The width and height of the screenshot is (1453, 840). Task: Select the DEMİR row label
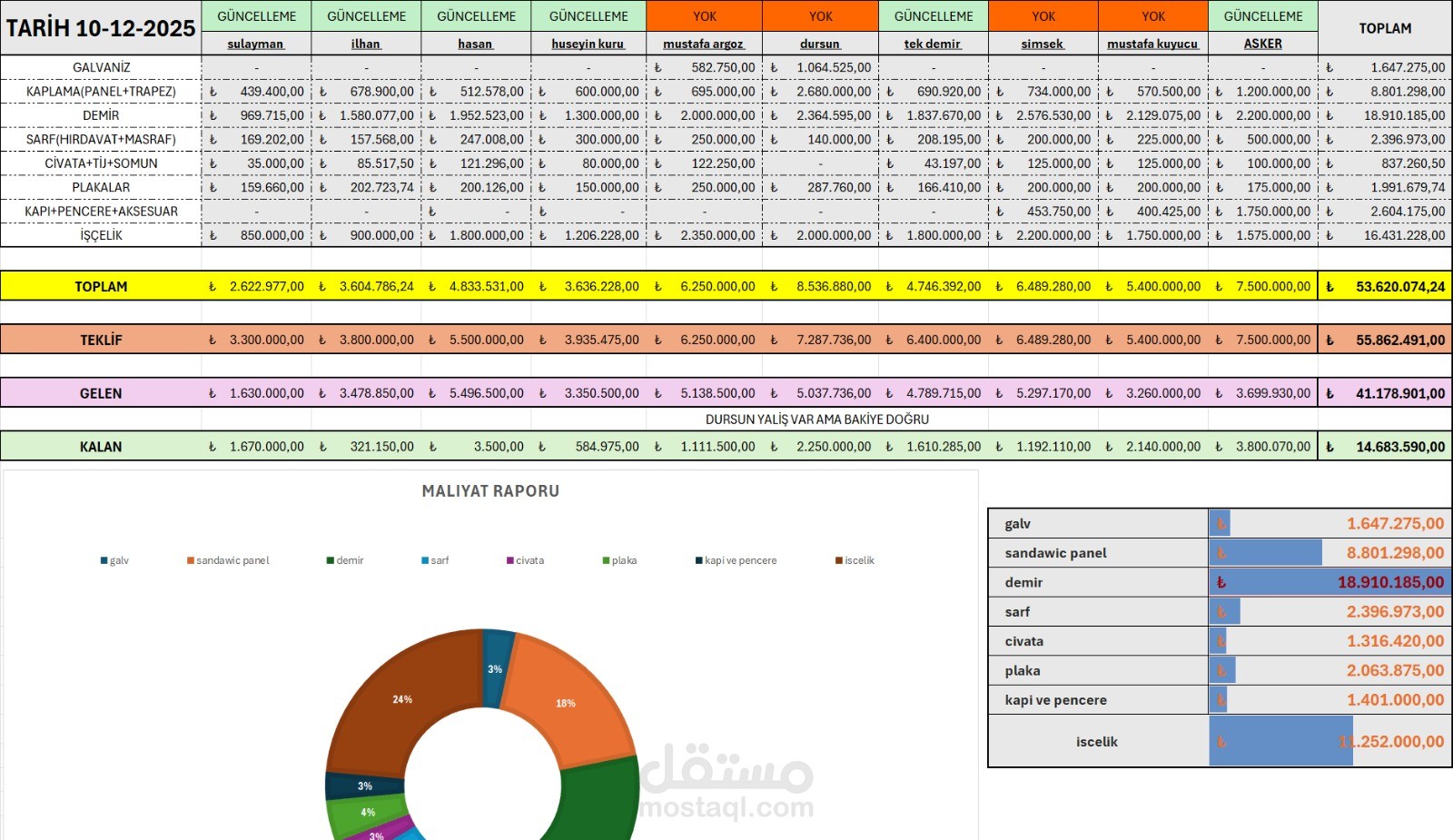pos(101,115)
